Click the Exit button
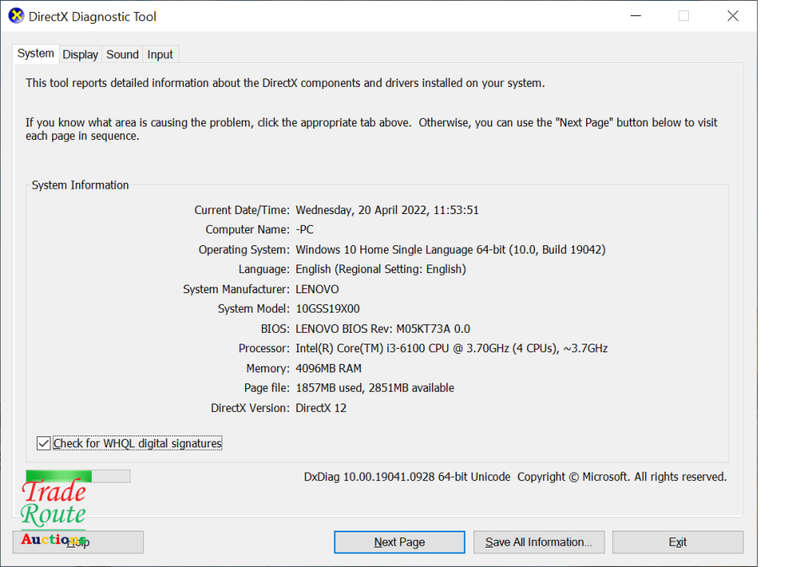 coord(678,542)
